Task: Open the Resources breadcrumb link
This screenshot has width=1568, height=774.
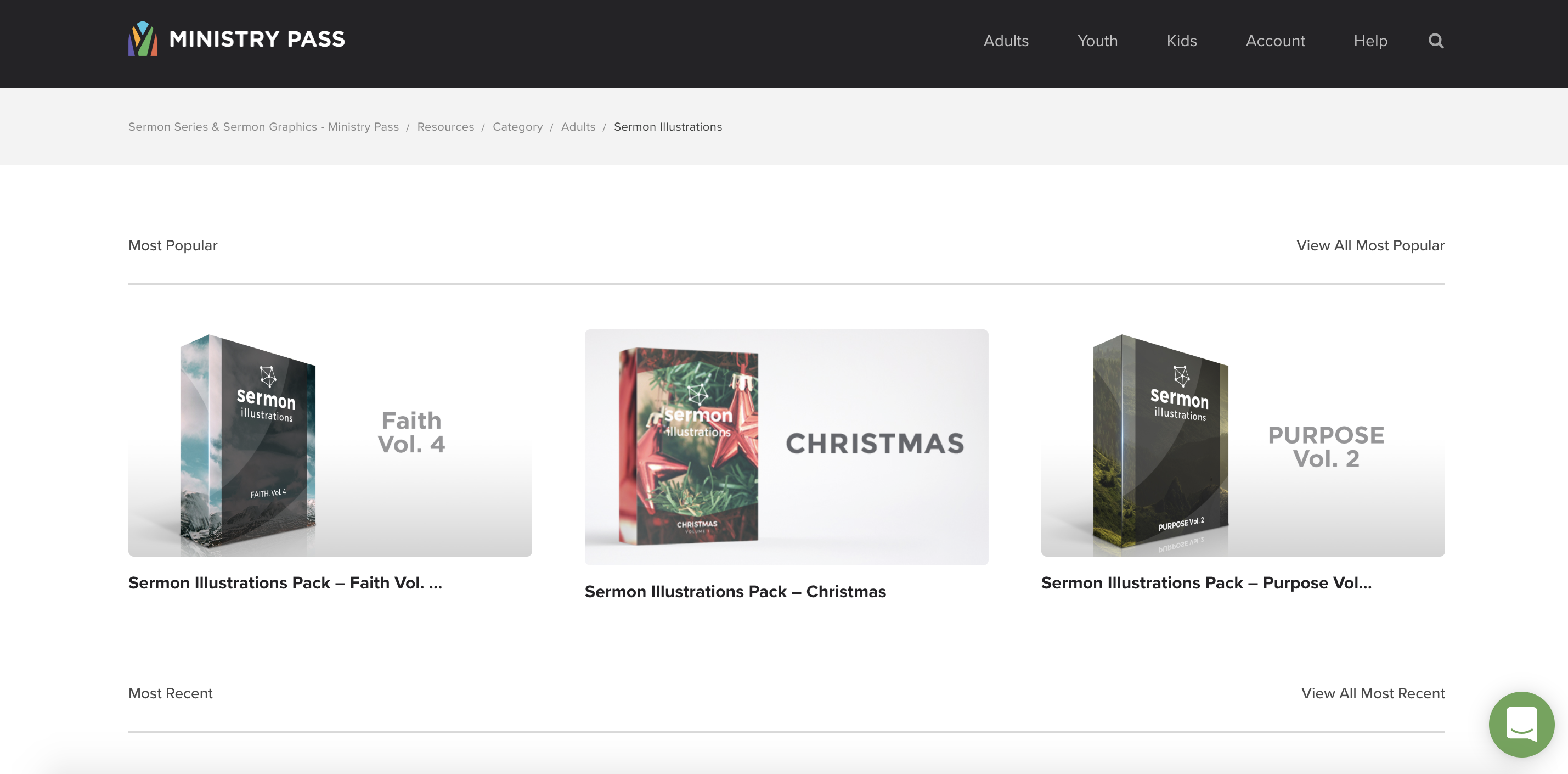Action: [445, 127]
